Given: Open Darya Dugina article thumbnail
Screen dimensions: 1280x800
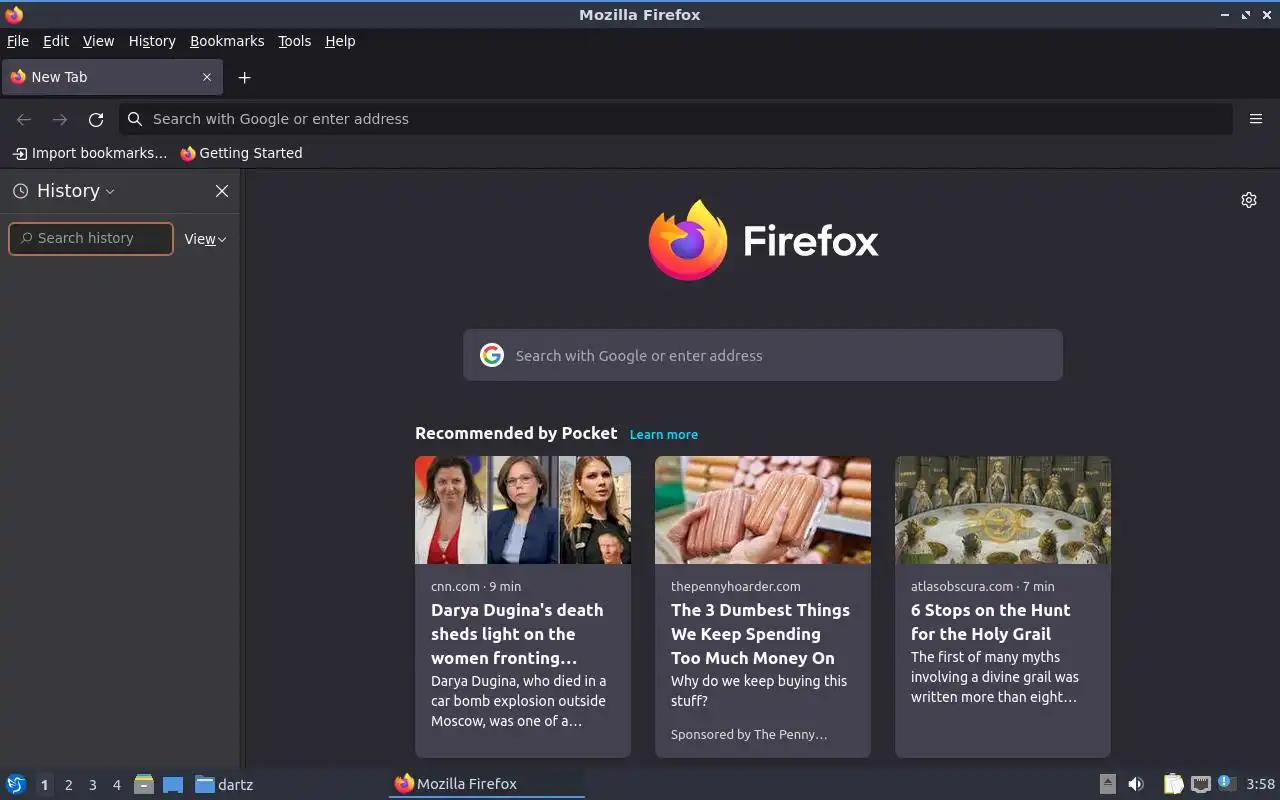Looking at the screenshot, I should [x=523, y=510].
